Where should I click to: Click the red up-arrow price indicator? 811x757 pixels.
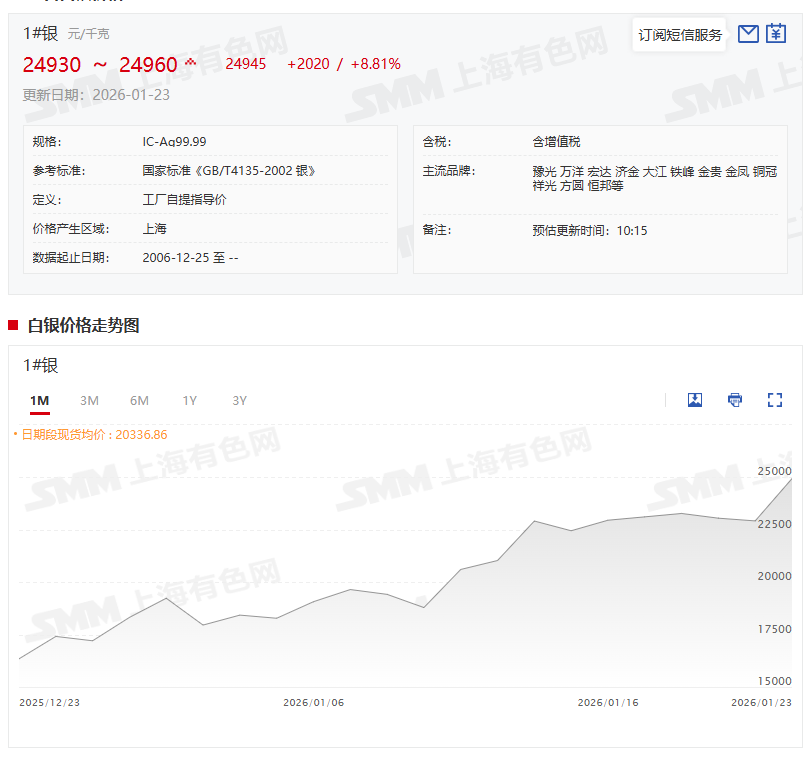pos(190,64)
